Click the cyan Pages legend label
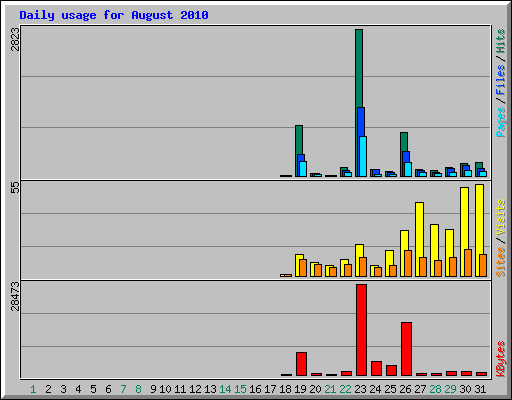512x400 pixels. pos(501,122)
